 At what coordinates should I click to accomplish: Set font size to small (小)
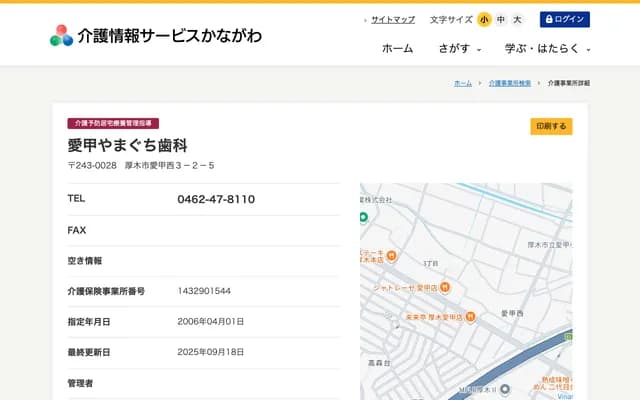coord(484,19)
